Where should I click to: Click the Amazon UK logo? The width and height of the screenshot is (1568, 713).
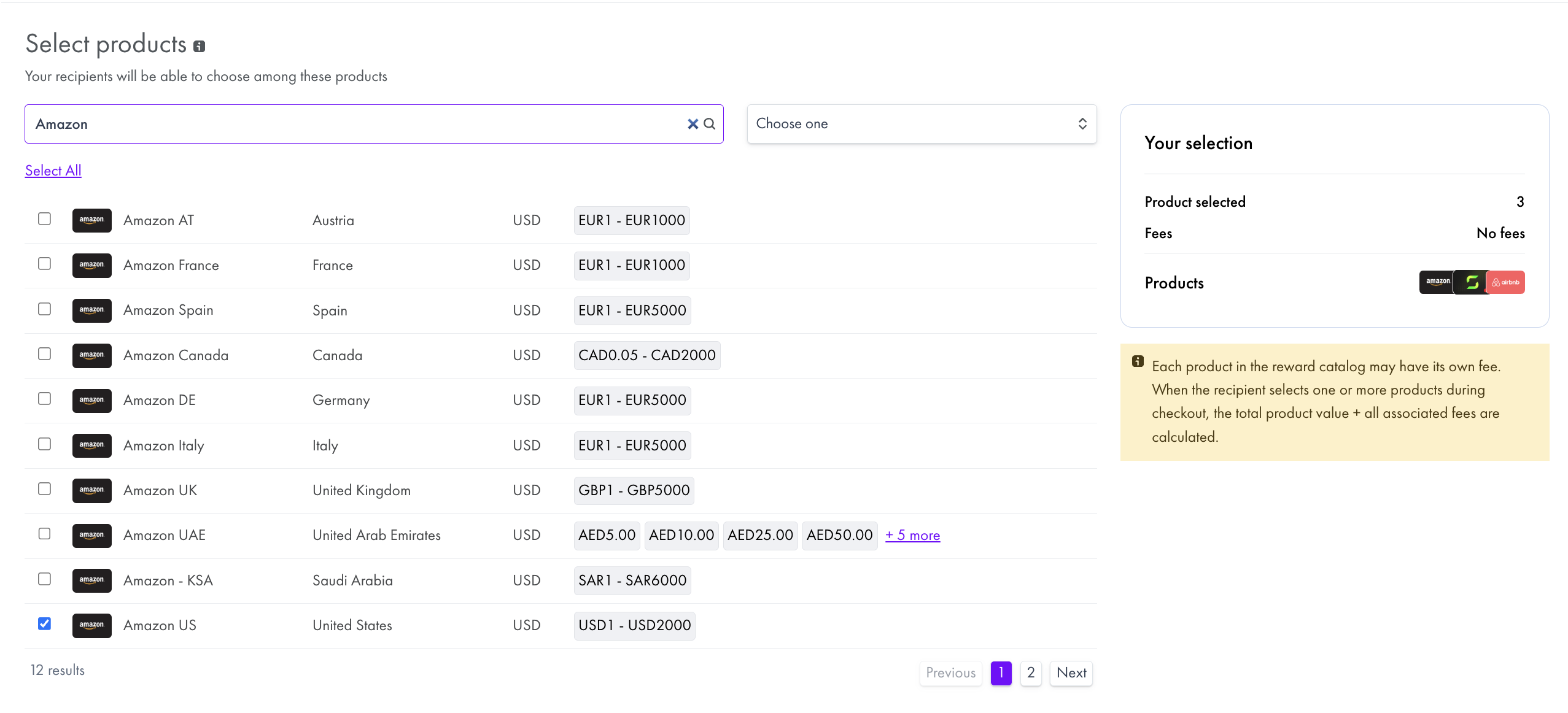pos(92,490)
